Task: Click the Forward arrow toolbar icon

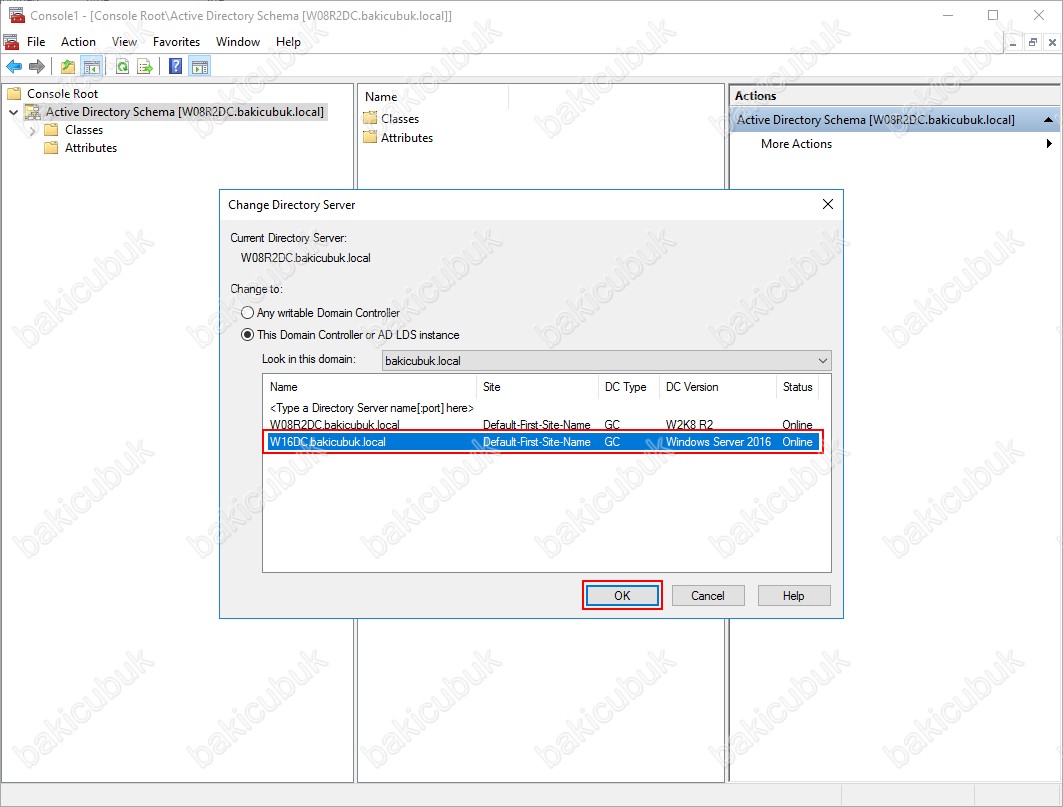Action: pyautogui.click(x=36, y=67)
